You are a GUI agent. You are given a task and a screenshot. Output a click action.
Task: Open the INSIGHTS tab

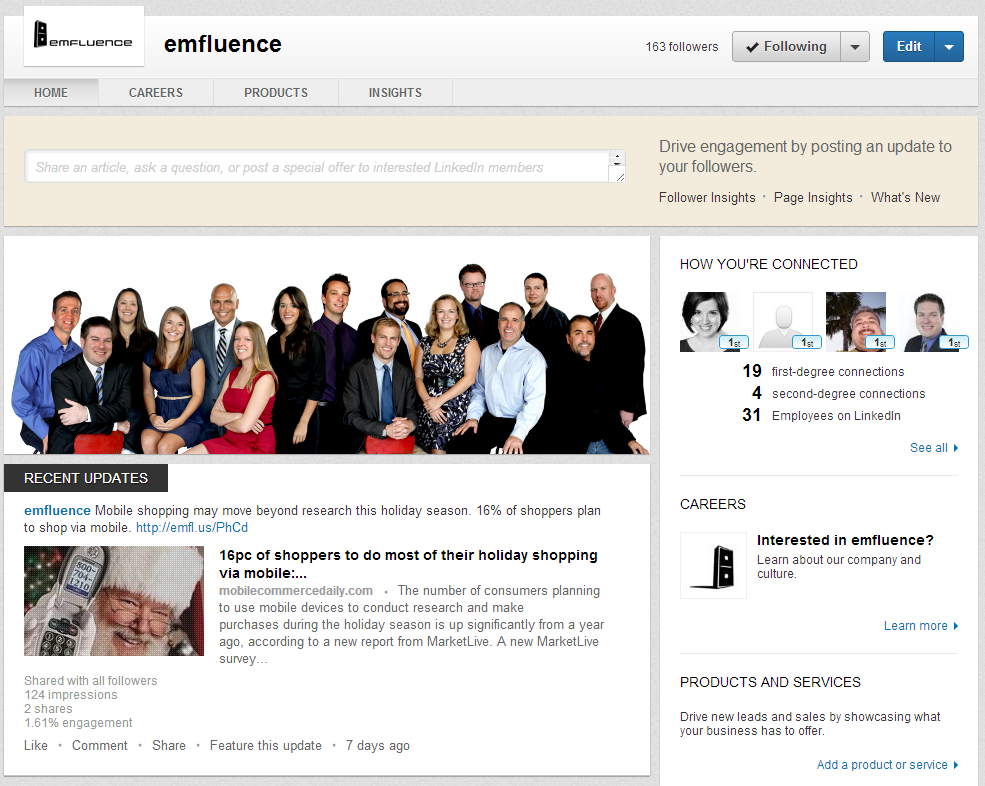(x=395, y=92)
